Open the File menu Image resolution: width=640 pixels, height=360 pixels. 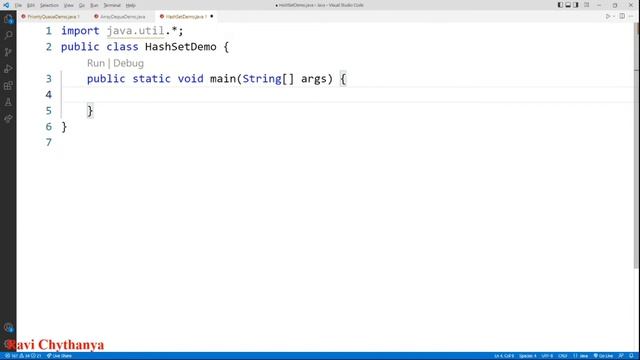[x=18, y=5]
